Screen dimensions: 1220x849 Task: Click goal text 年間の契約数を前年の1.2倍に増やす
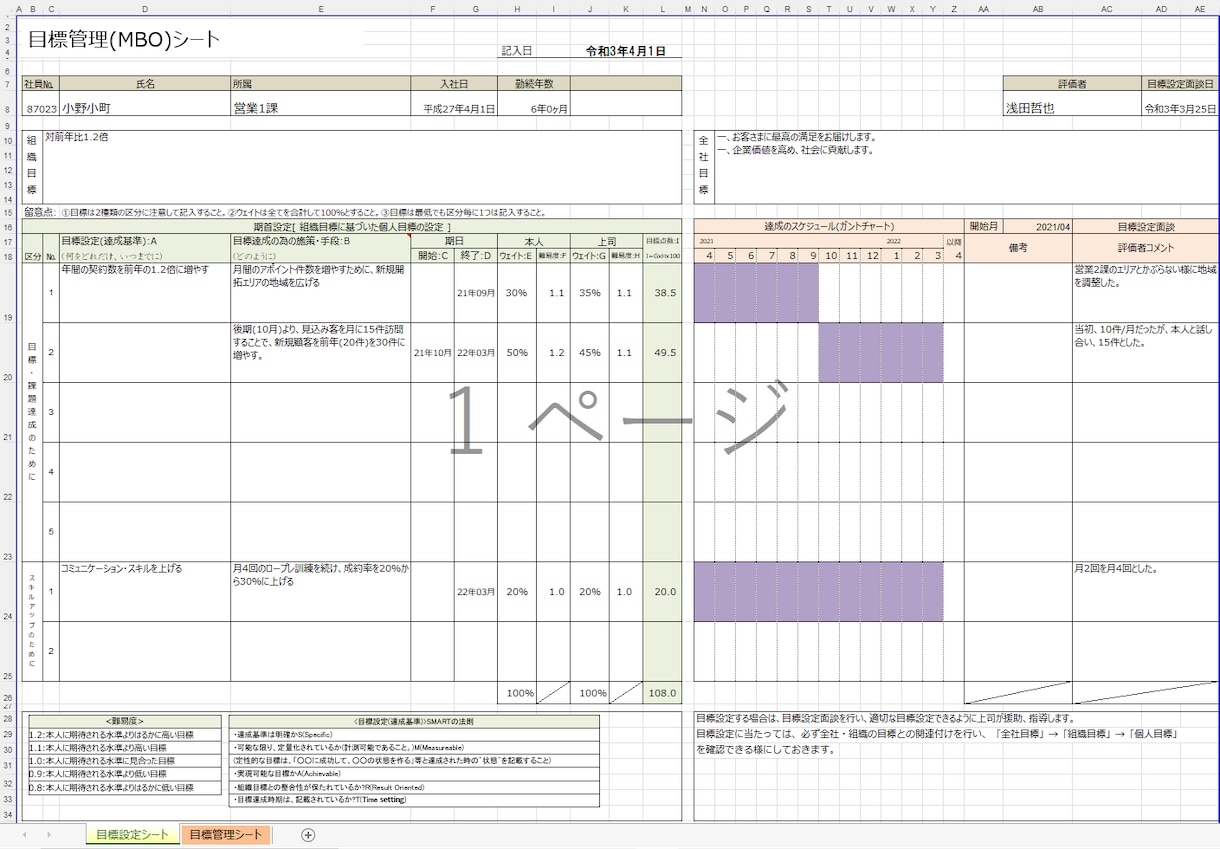tap(145, 293)
